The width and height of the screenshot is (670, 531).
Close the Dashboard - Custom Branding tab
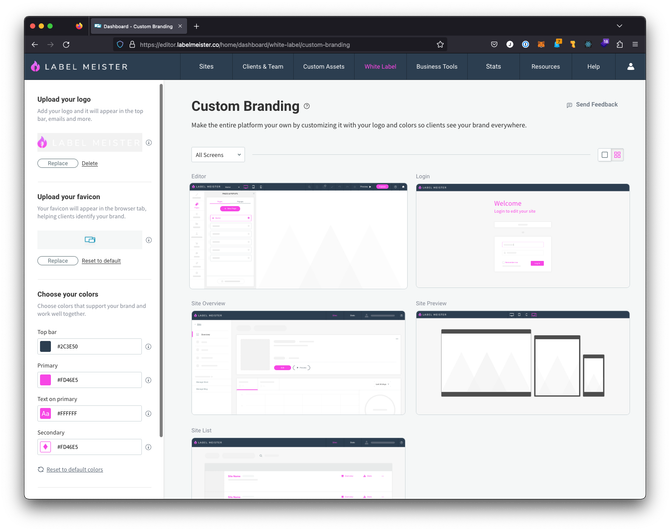[180, 26]
